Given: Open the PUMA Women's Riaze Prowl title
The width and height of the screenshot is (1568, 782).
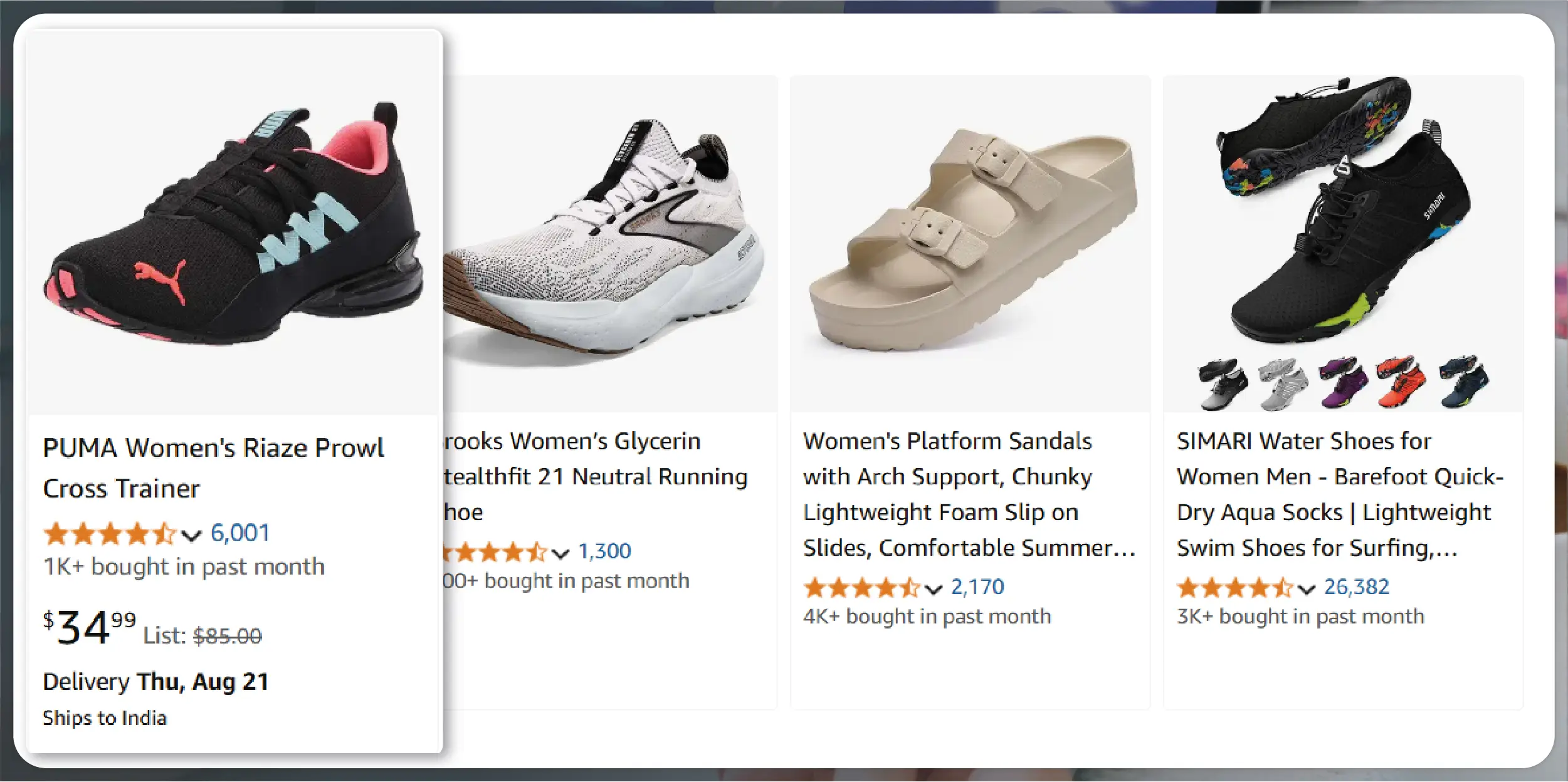Looking at the screenshot, I should coord(213,467).
